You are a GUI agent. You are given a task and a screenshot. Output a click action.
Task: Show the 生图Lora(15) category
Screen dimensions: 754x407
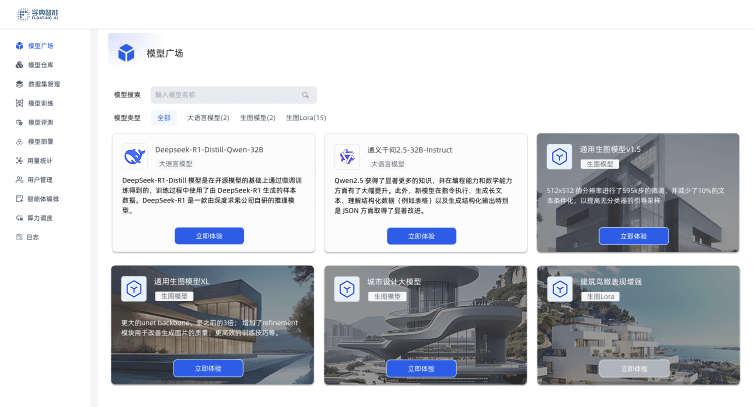[x=306, y=118]
